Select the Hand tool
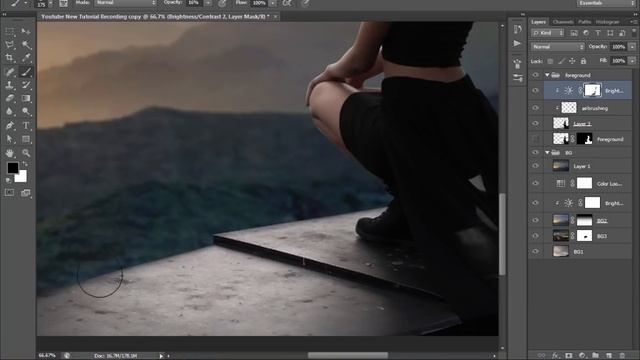Image resolution: width=640 pixels, height=360 pixels. tap(10, 153)
